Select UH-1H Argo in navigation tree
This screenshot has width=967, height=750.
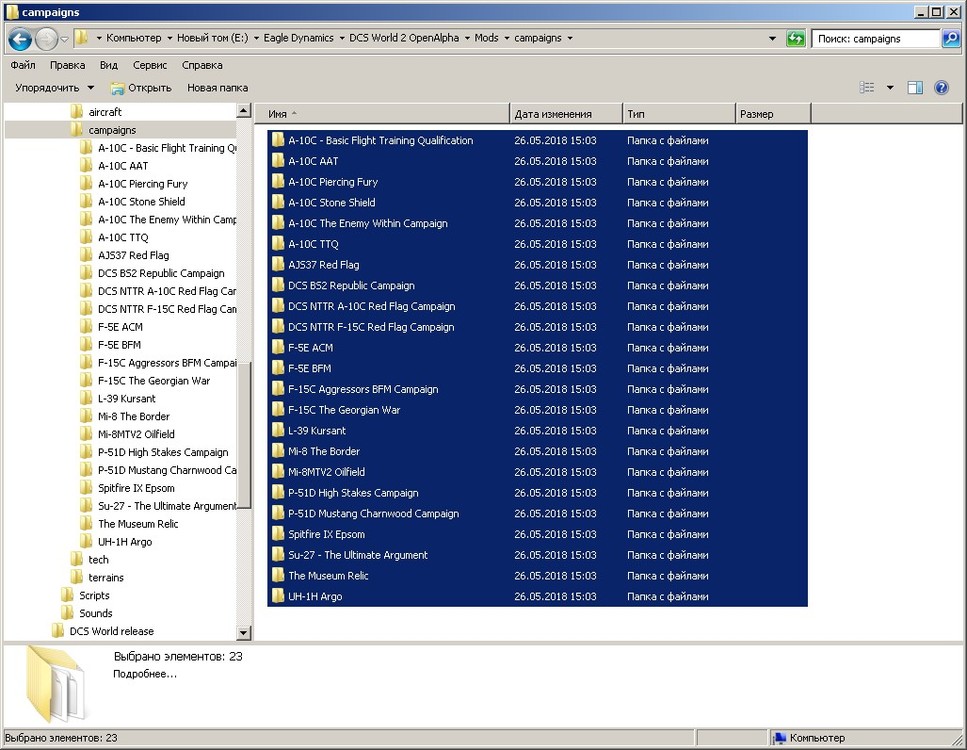click(125, 542)
